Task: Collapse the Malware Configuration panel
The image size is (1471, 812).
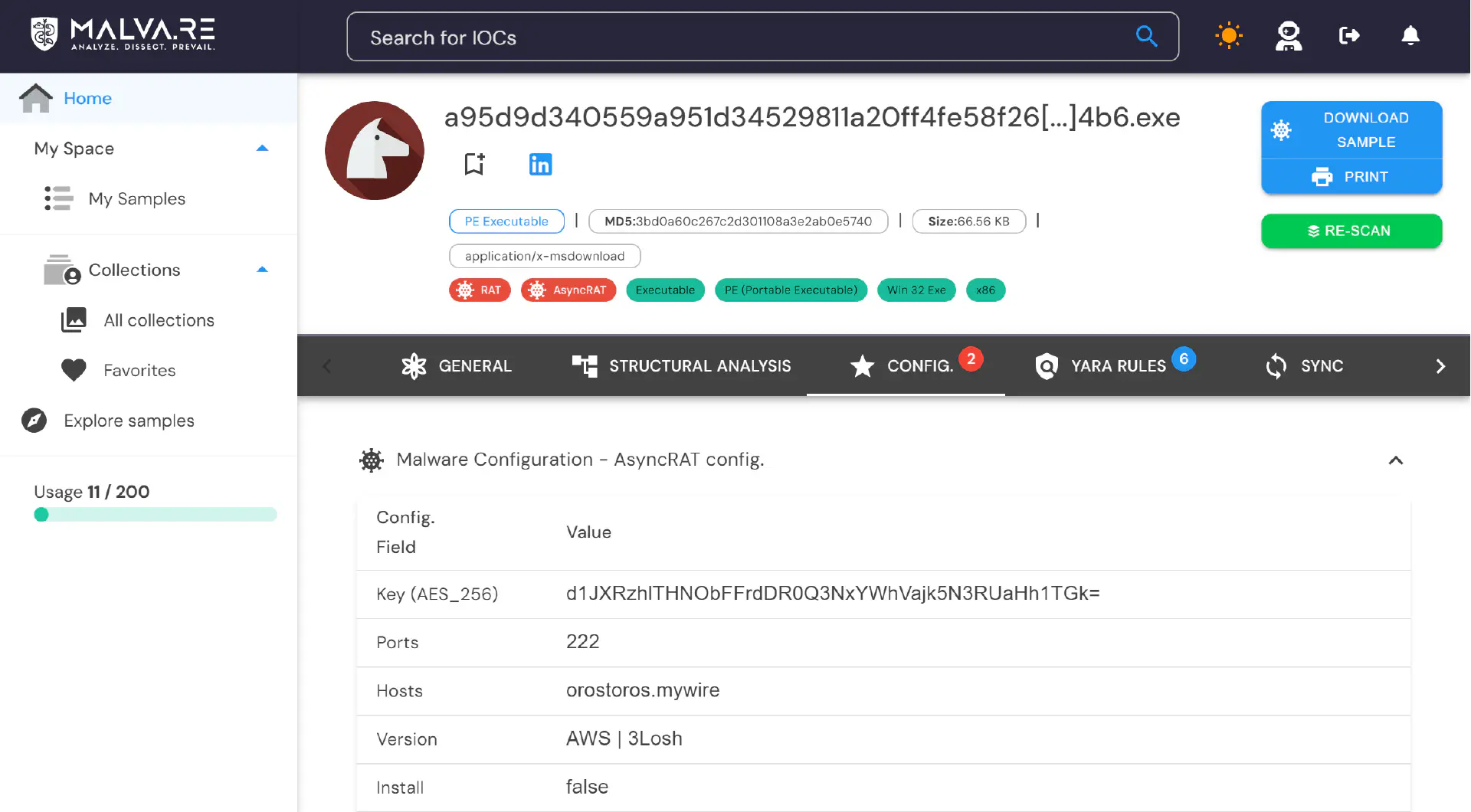Action: [x=1396, y=460]
